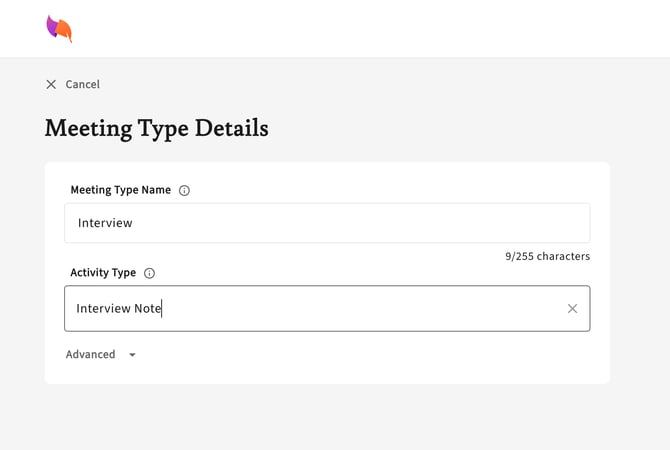Clear the Activity Type field with its X

coord(572,309)
